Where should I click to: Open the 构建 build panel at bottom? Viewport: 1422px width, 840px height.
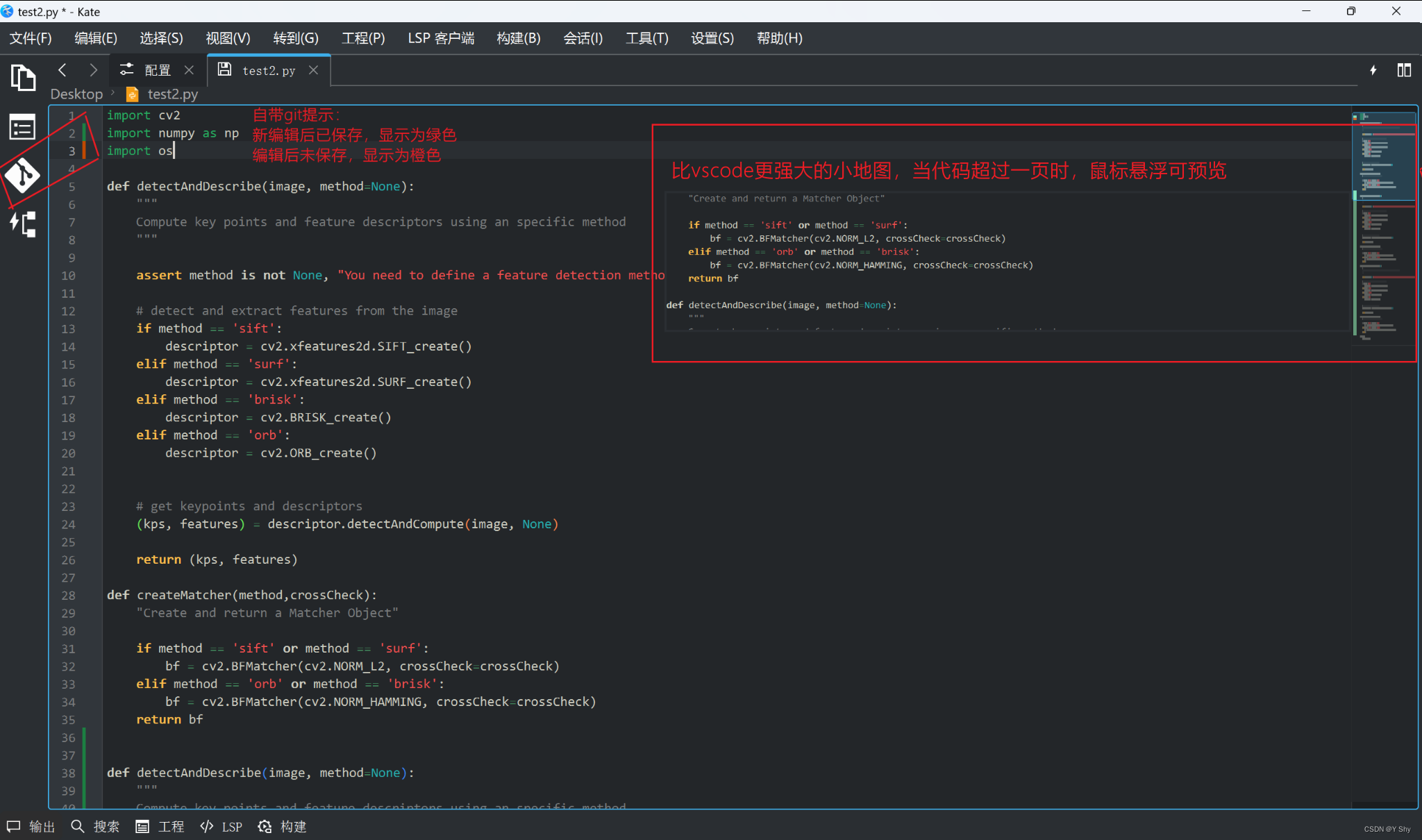point(282,826)
